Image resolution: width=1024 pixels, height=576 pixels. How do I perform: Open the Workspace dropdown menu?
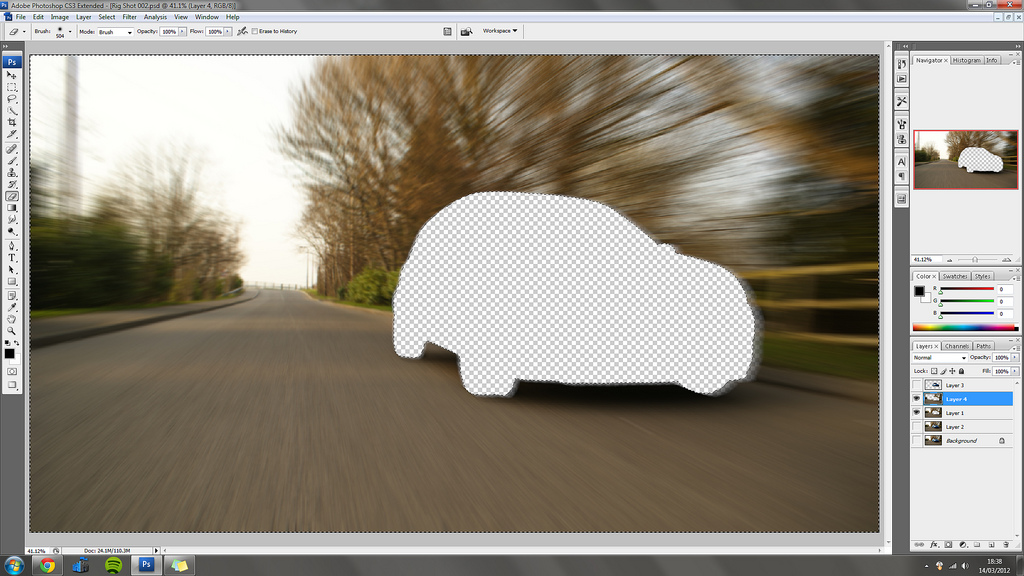499,31
